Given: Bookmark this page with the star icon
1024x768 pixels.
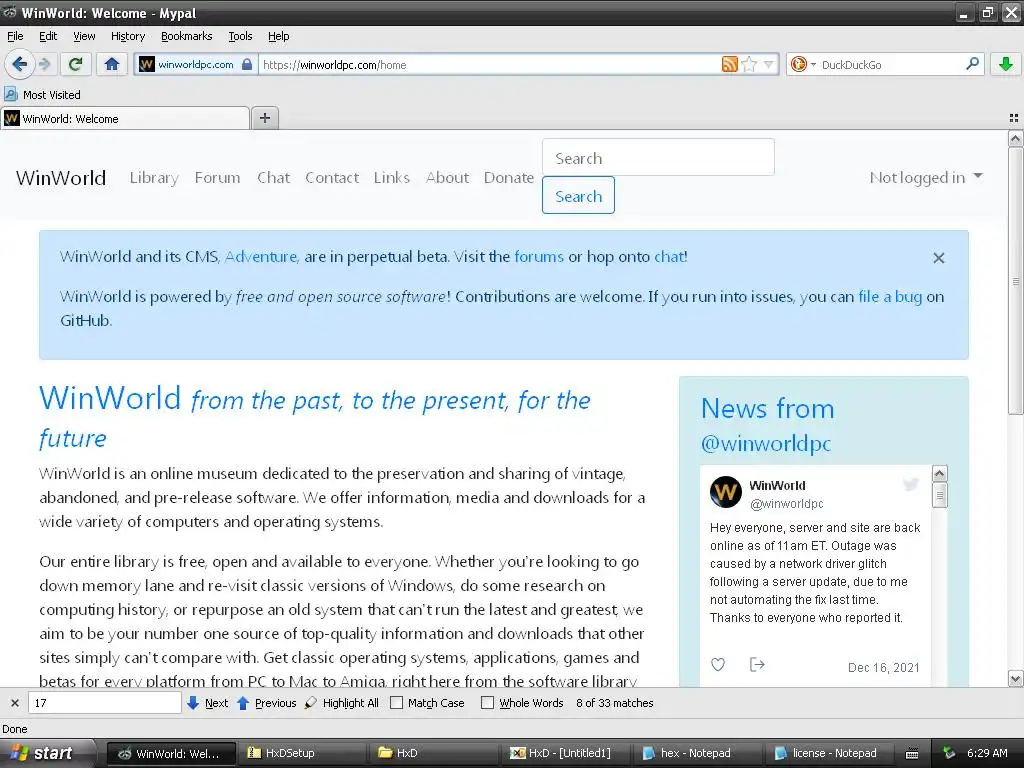Looking at the screenshot, I should [750, 64].
